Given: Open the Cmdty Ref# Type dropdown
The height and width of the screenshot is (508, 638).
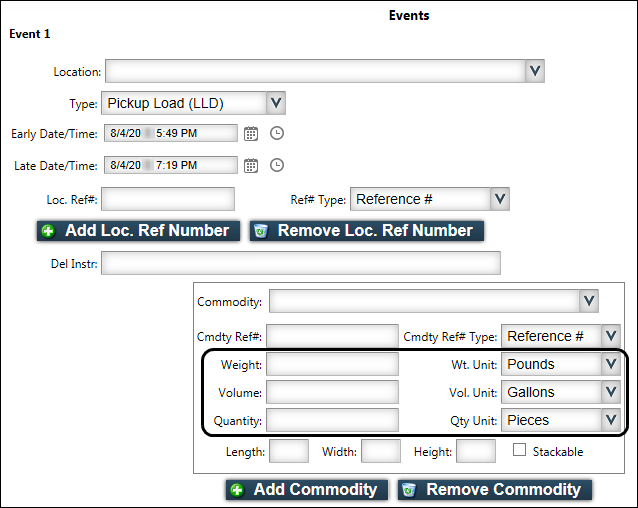Looking at the screenshot, I should click(611, 336).
